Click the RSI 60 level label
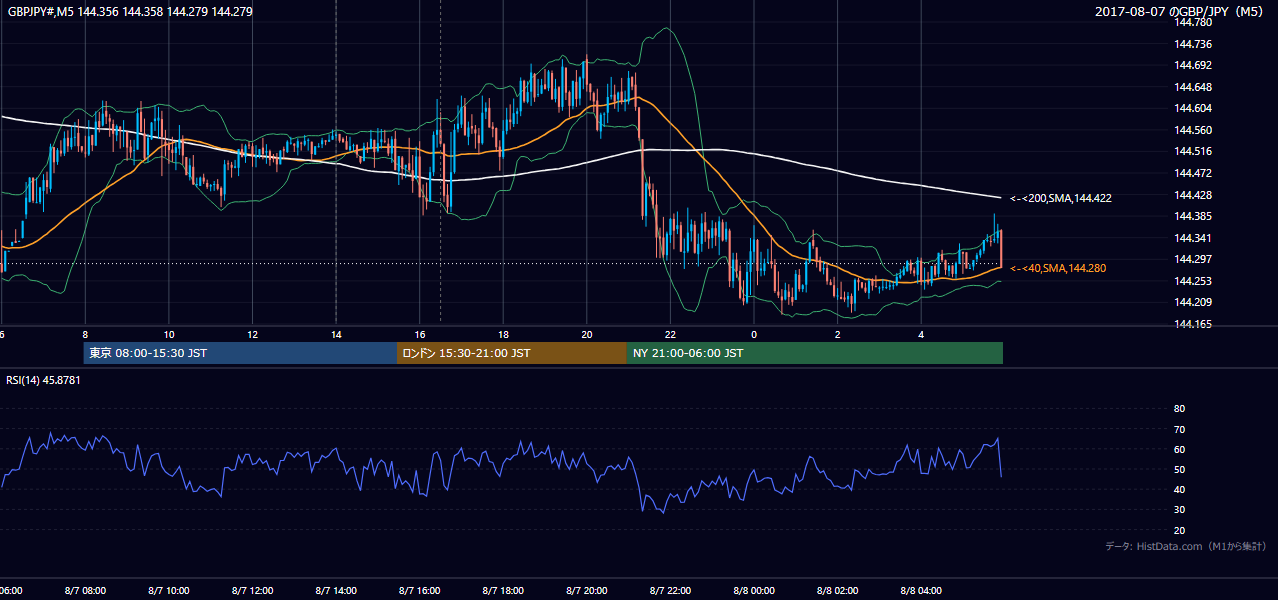 coord(1179,449)
